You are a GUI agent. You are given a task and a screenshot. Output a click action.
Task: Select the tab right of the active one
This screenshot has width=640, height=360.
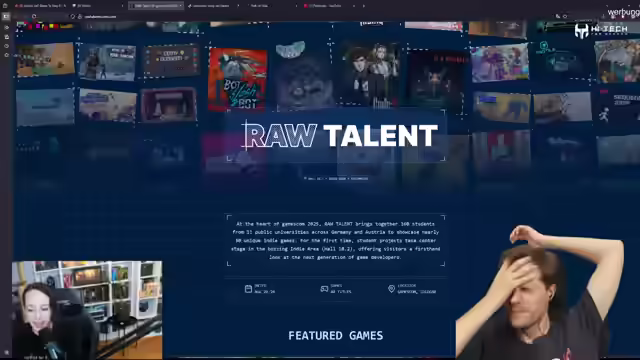point(212,6)
